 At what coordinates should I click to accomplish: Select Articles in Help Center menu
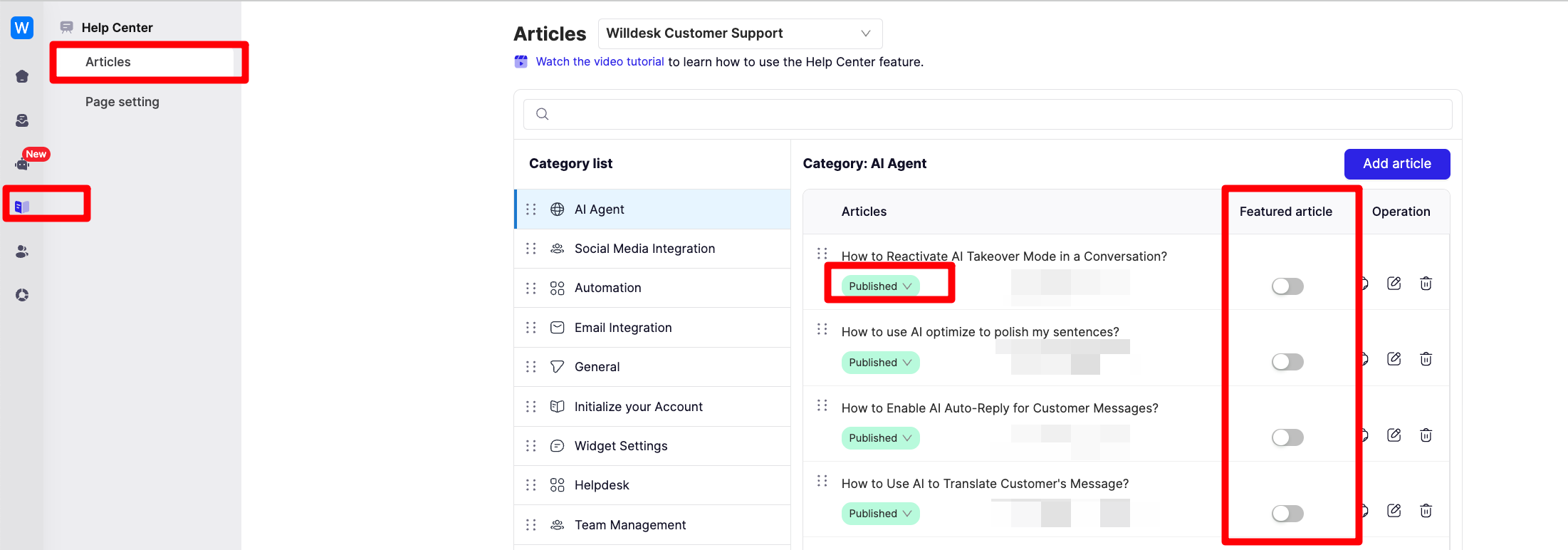pyautogui.click(x=145, y=62)
